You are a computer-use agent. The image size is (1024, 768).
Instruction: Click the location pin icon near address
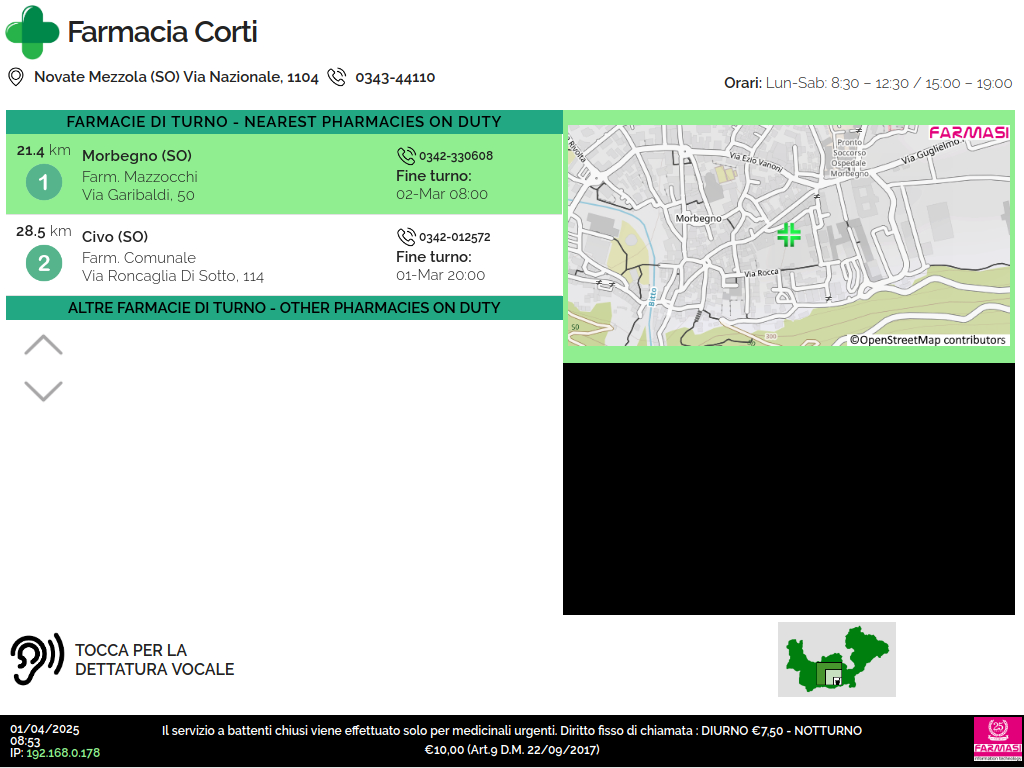pos(16,77)
